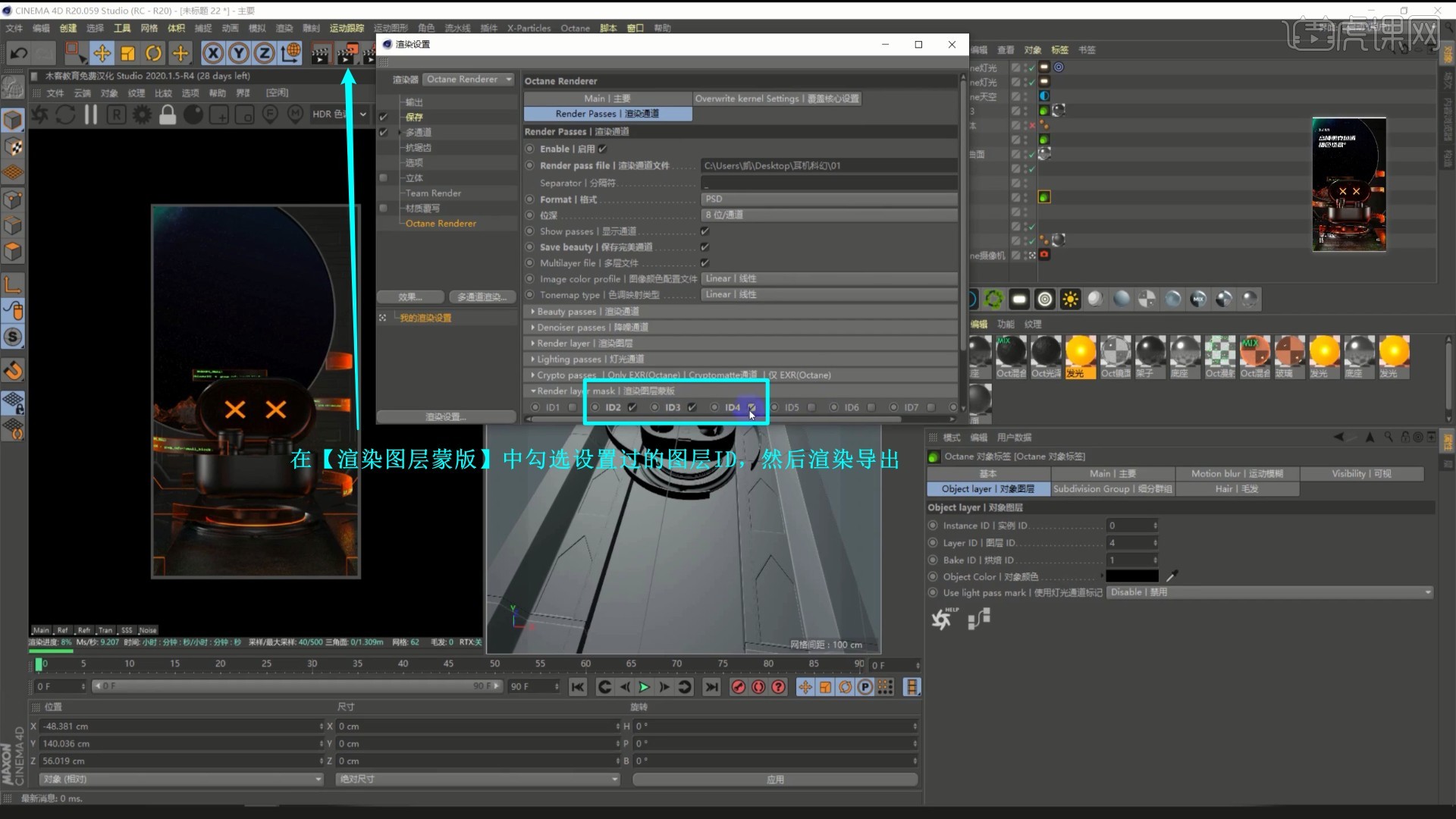The height and width of the screenshot is (819, 1456).
Task: Toggle the X axis lock icon
Action: point(213,53)
